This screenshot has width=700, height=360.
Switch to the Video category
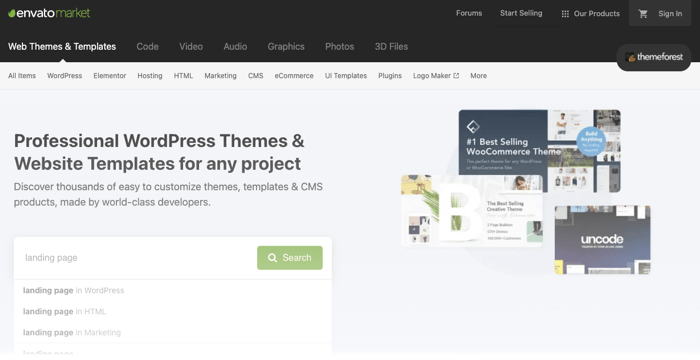pos(191,46)
